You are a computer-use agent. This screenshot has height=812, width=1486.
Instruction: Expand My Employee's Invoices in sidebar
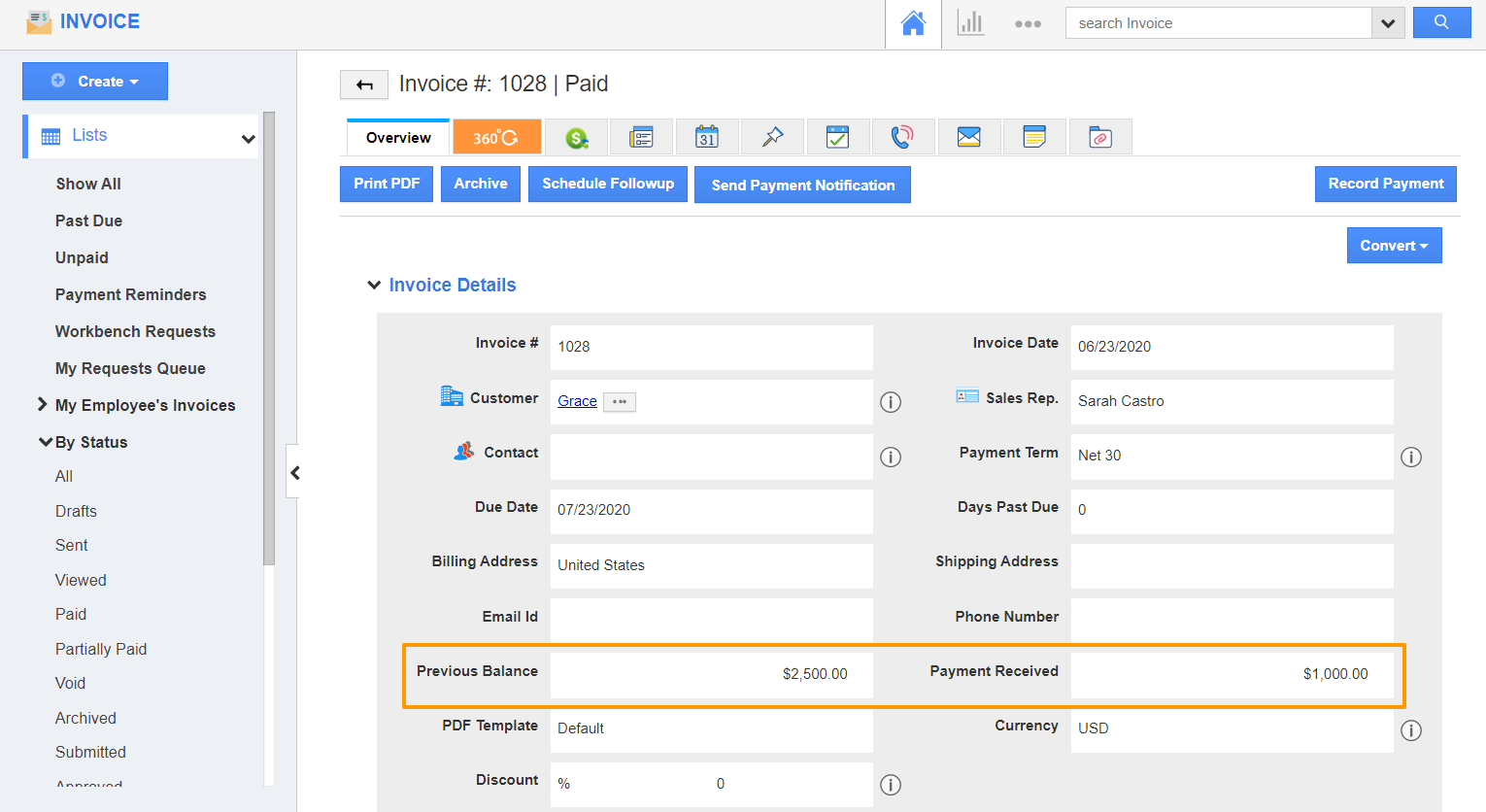pyautogui.click(x=42, y=405)
